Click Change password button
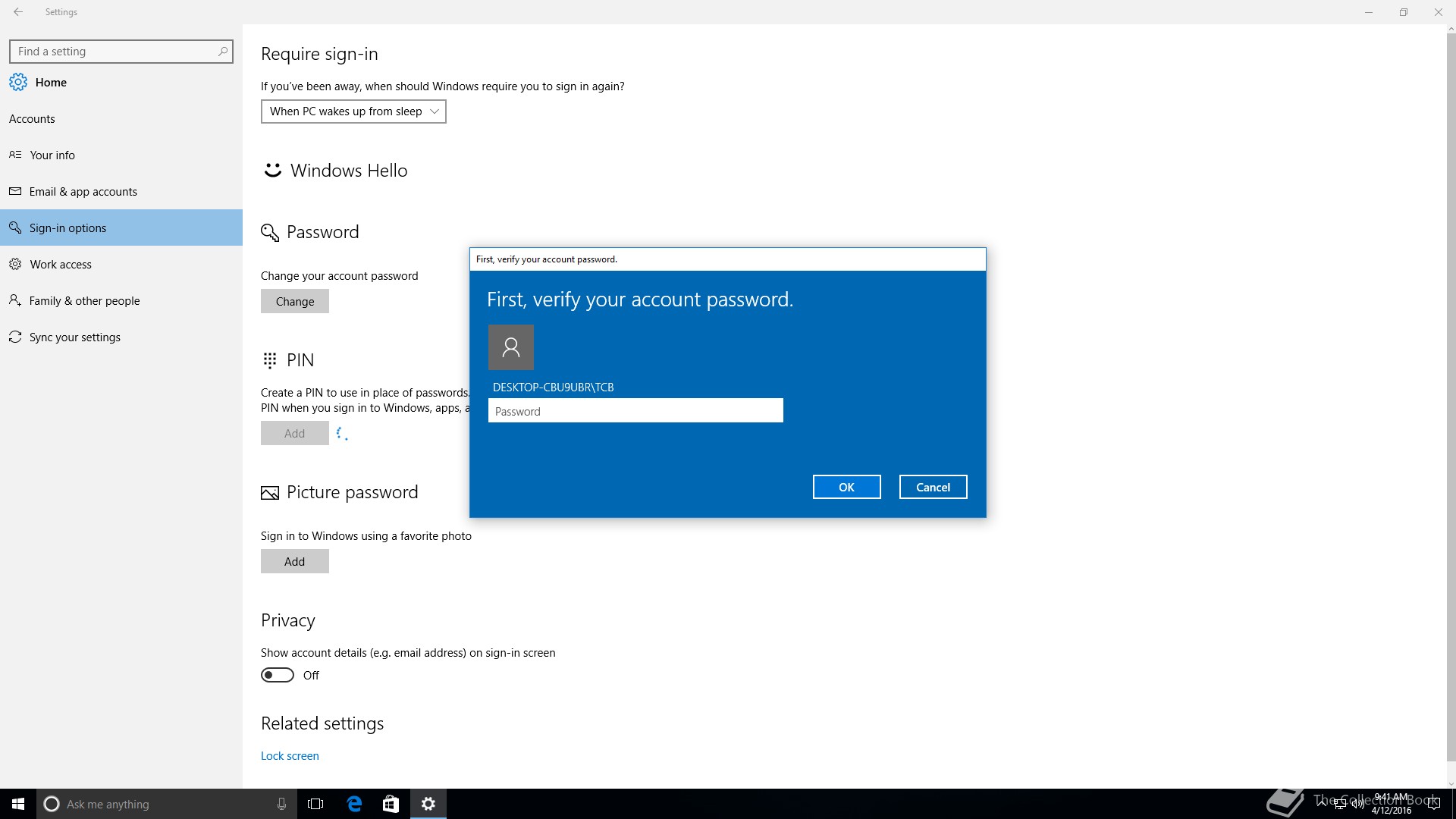Image resolution: width=1456 pixels, height=819 pixels. pos(295,301)
